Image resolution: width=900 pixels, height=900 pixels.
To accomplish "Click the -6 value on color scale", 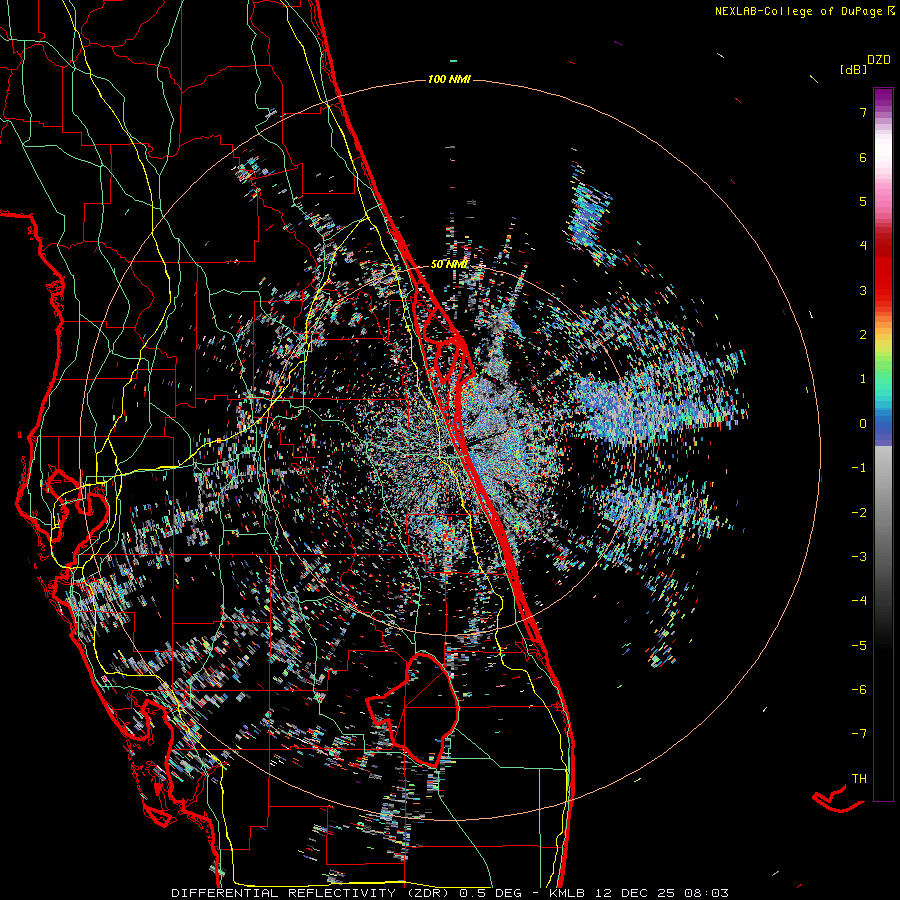I will point(859,690).
